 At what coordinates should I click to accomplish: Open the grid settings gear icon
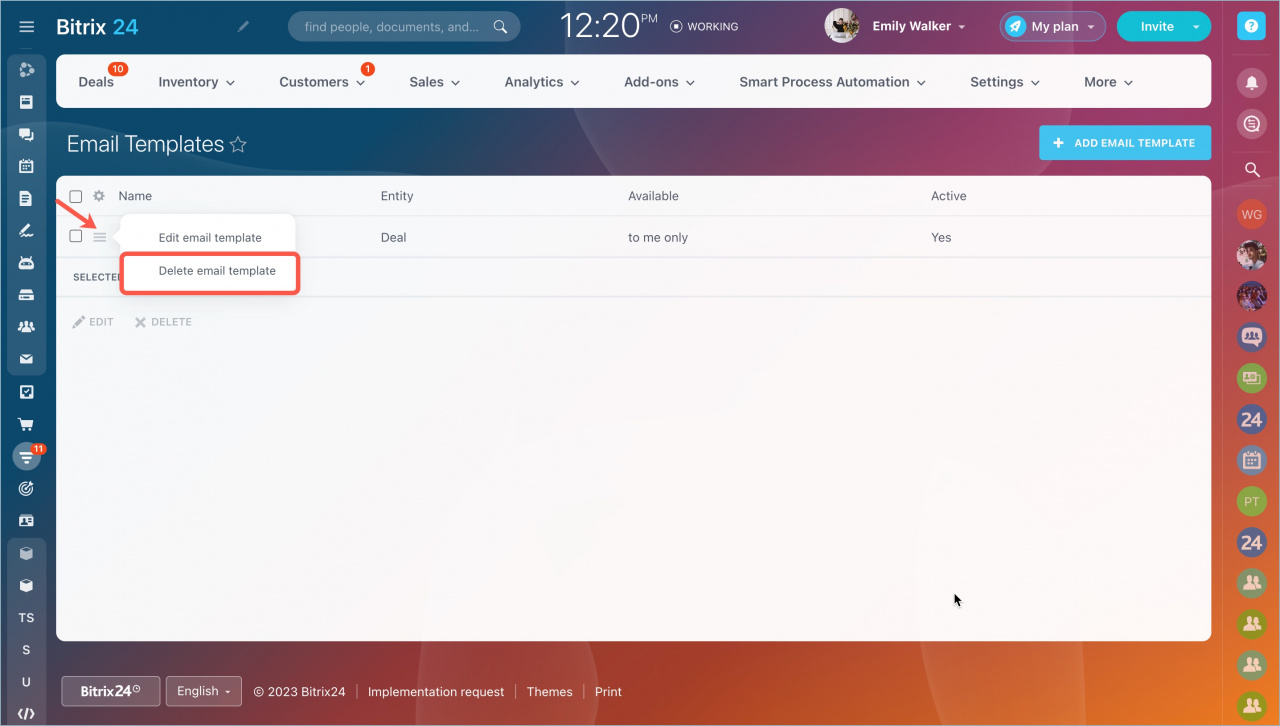(99, 196)
